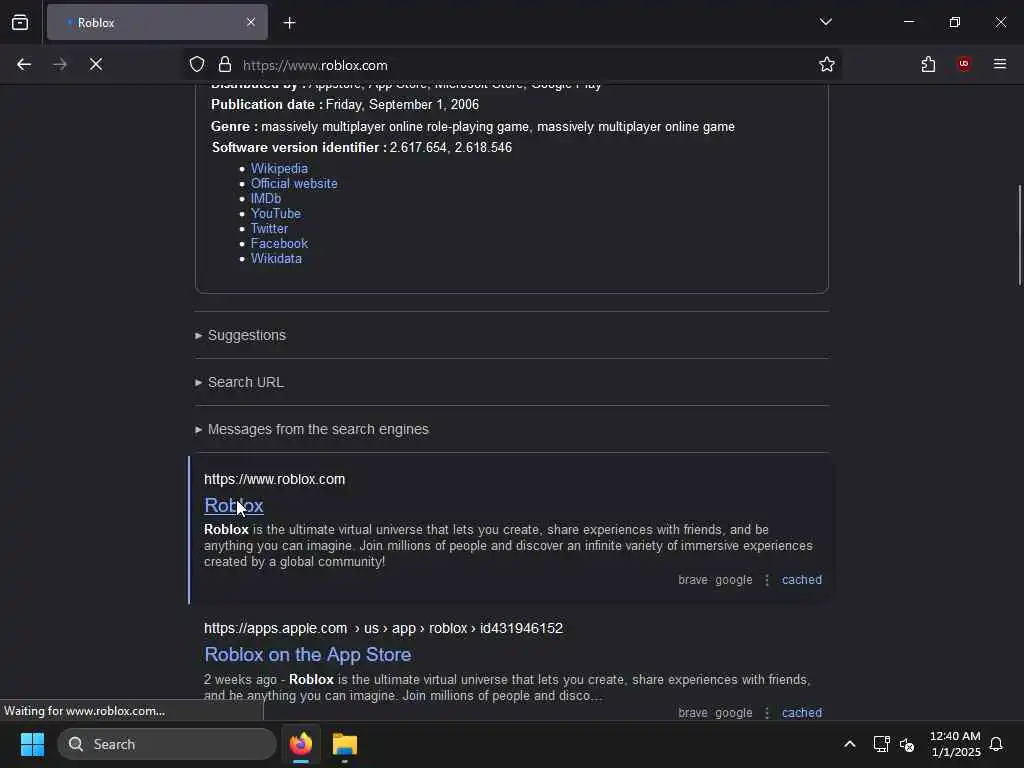Open the clock showing 12:40 AM
Screen dimensions: 1024x768
tap(955, 744)
